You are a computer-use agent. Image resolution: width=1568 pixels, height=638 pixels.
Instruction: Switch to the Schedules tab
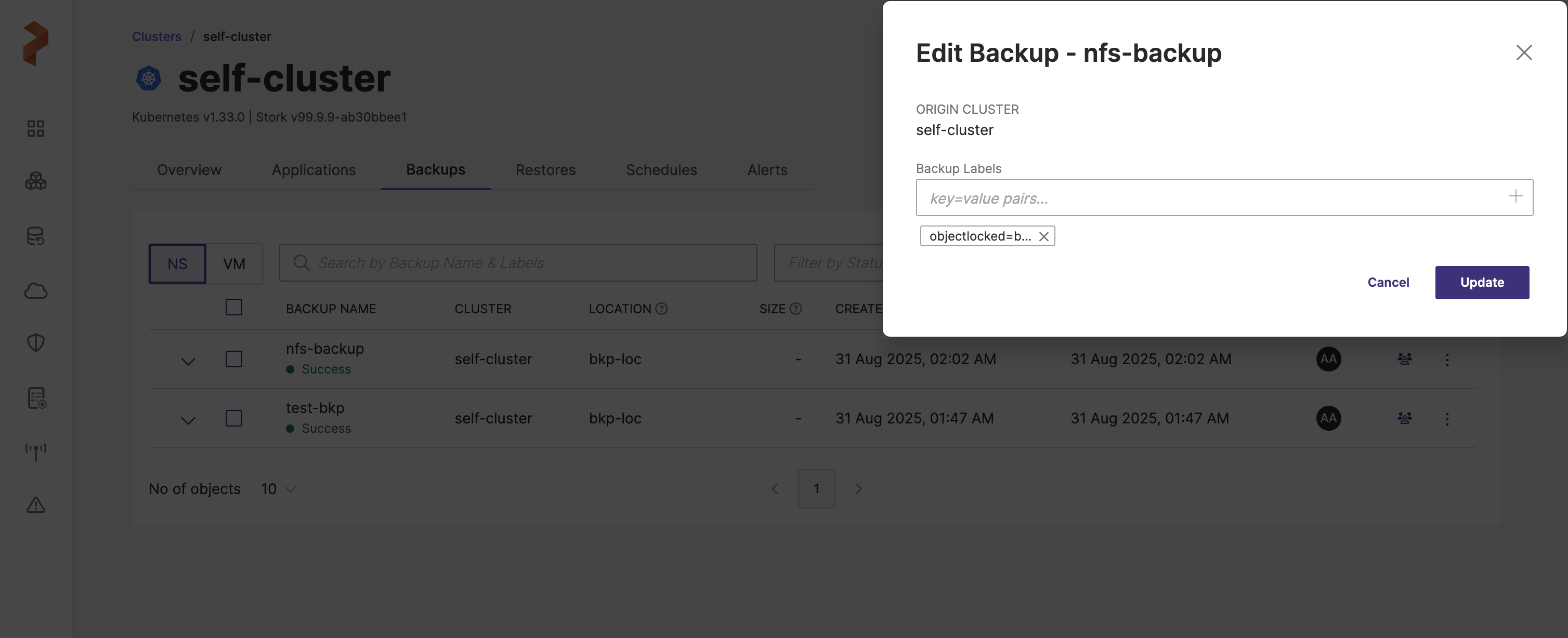pos(661,170)
